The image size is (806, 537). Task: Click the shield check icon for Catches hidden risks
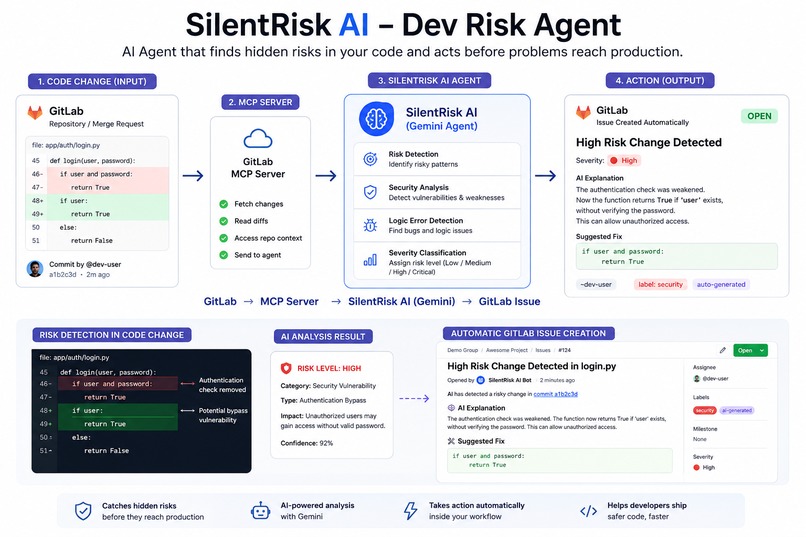[x=83, y=511]
